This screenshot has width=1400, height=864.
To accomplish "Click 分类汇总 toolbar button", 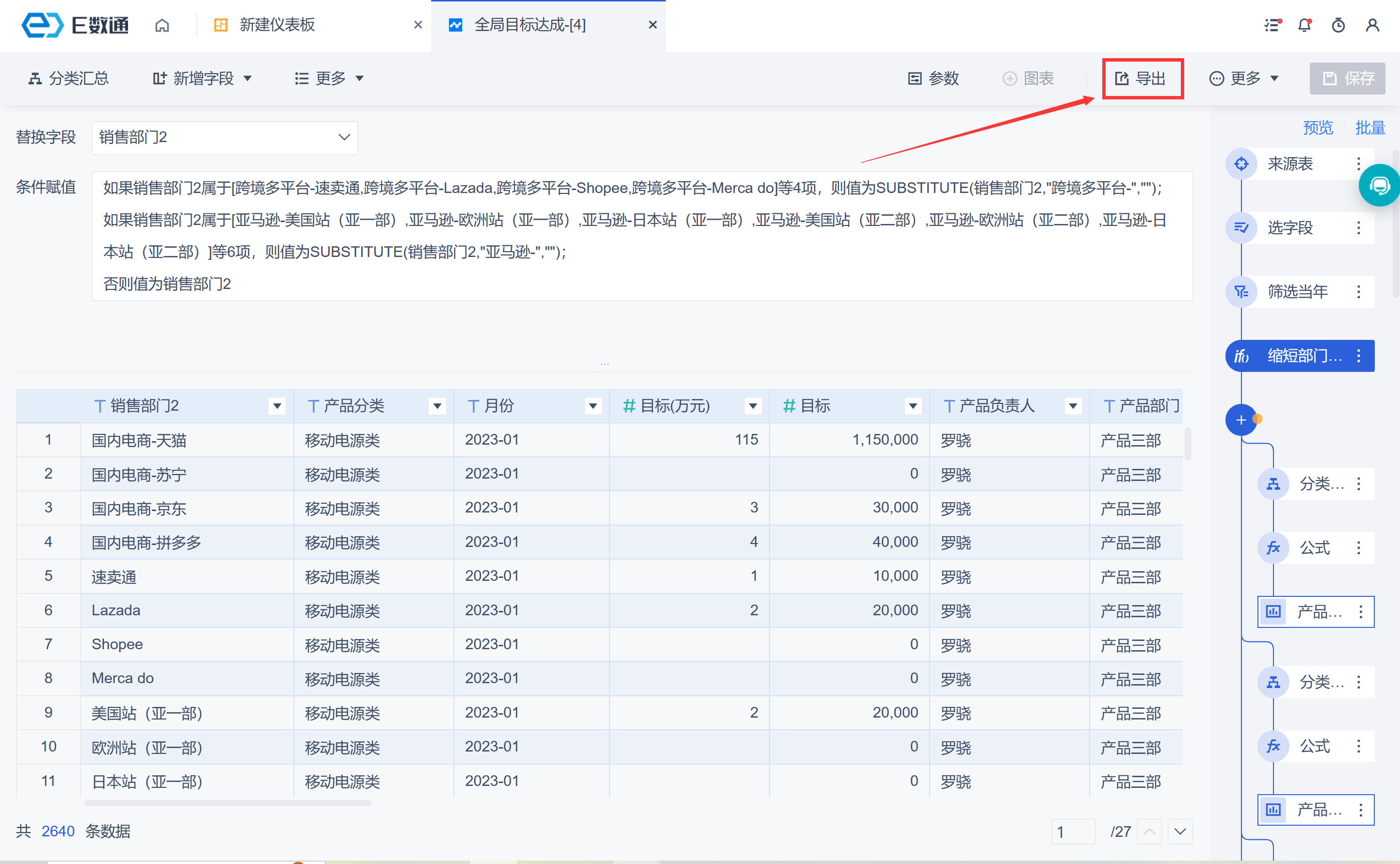I will (69, 78).
